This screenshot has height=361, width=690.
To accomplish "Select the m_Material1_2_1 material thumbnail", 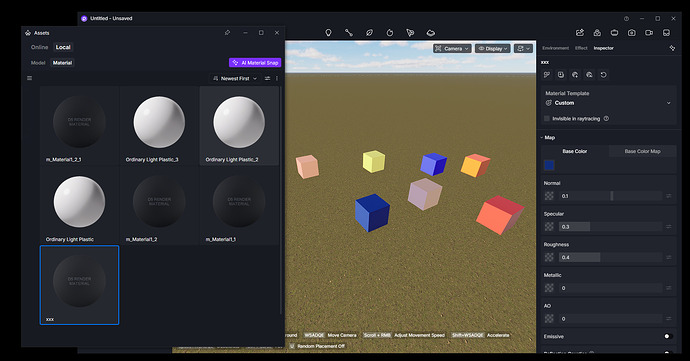I will [x=79, y=125].
